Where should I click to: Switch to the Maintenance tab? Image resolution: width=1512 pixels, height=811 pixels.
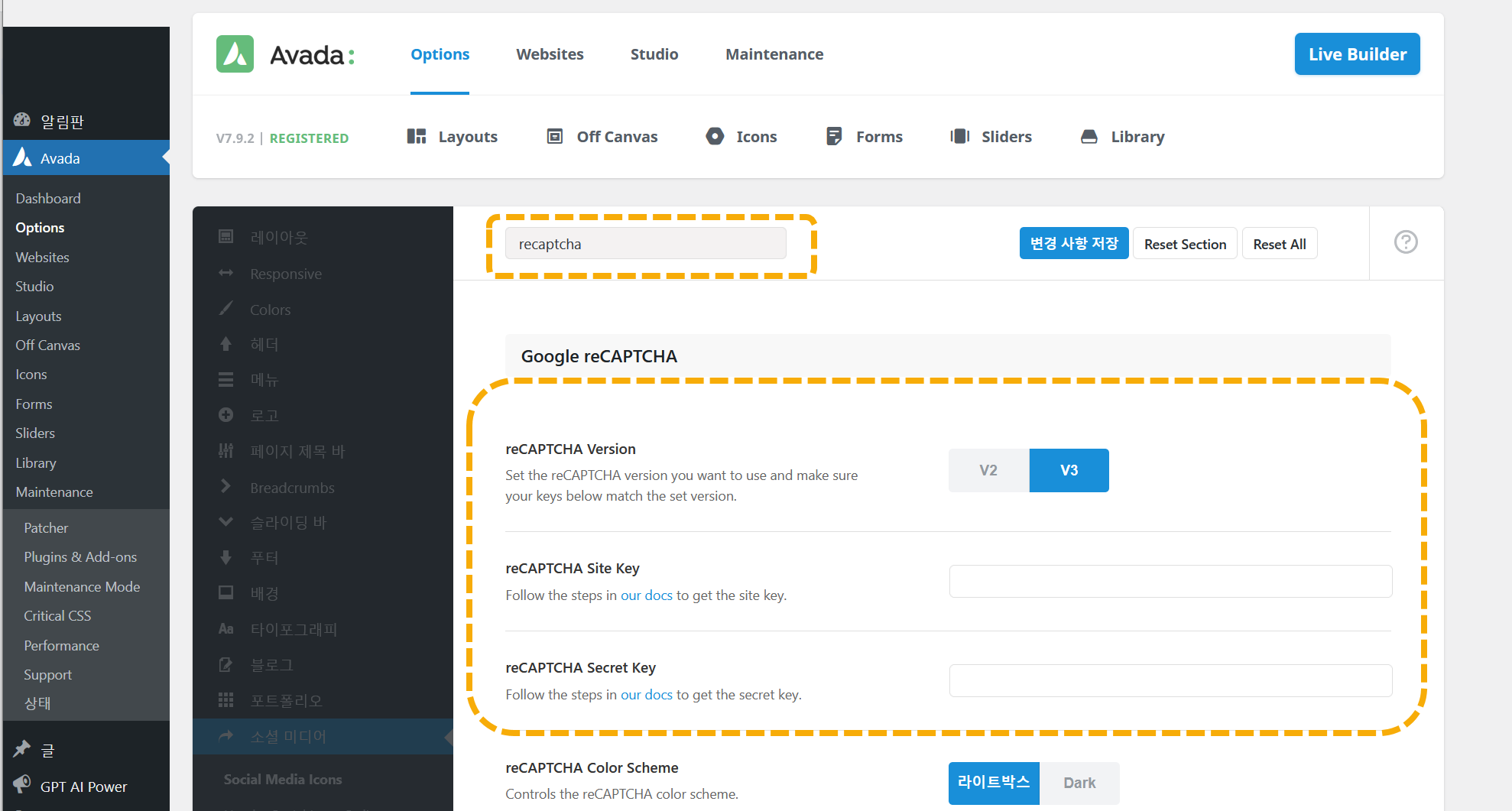click(x=774, y=54)
